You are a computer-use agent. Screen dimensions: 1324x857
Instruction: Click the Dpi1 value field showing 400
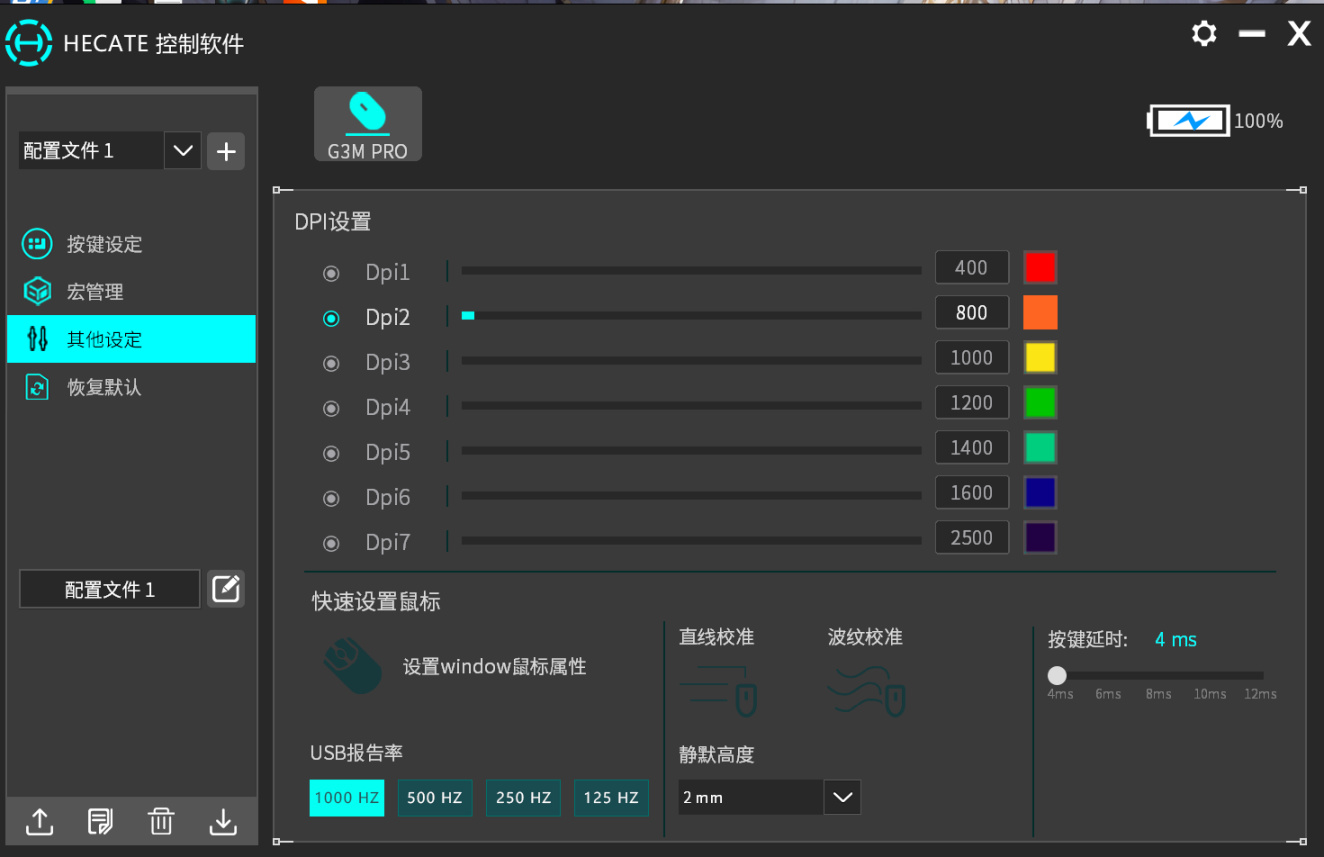(971, 268)
